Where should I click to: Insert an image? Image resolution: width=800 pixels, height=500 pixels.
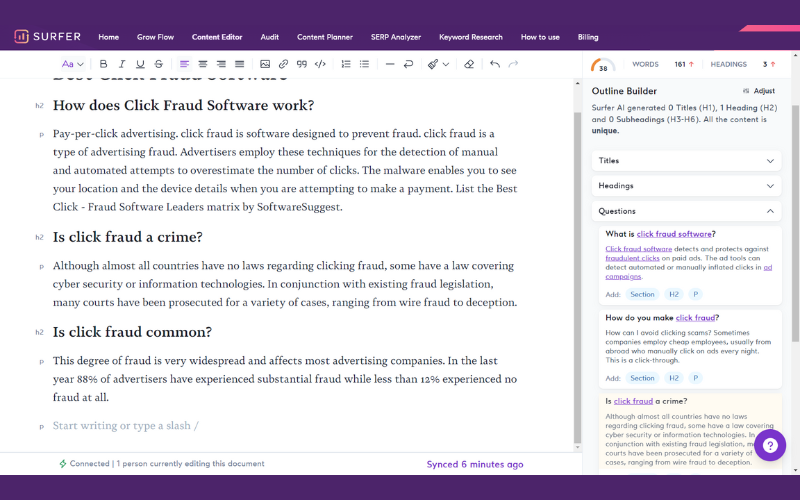[265, 64]
